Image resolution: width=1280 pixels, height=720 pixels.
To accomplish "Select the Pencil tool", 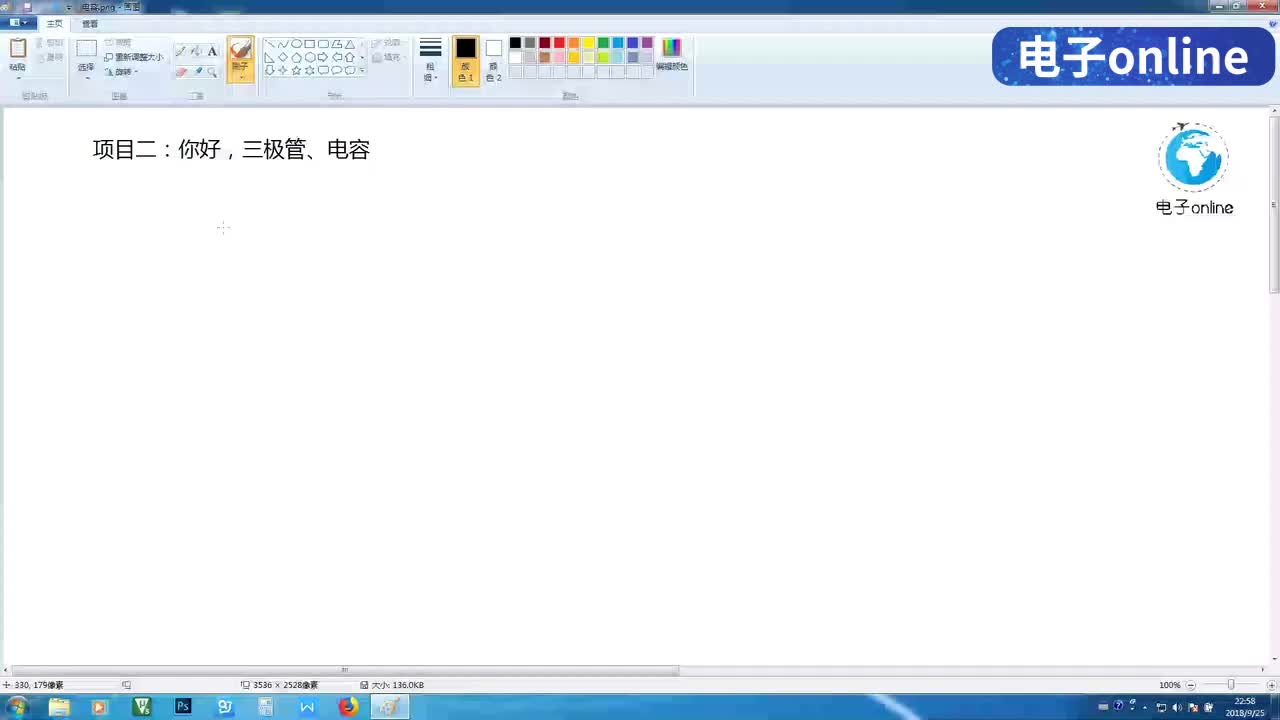I will click(181, 51).
